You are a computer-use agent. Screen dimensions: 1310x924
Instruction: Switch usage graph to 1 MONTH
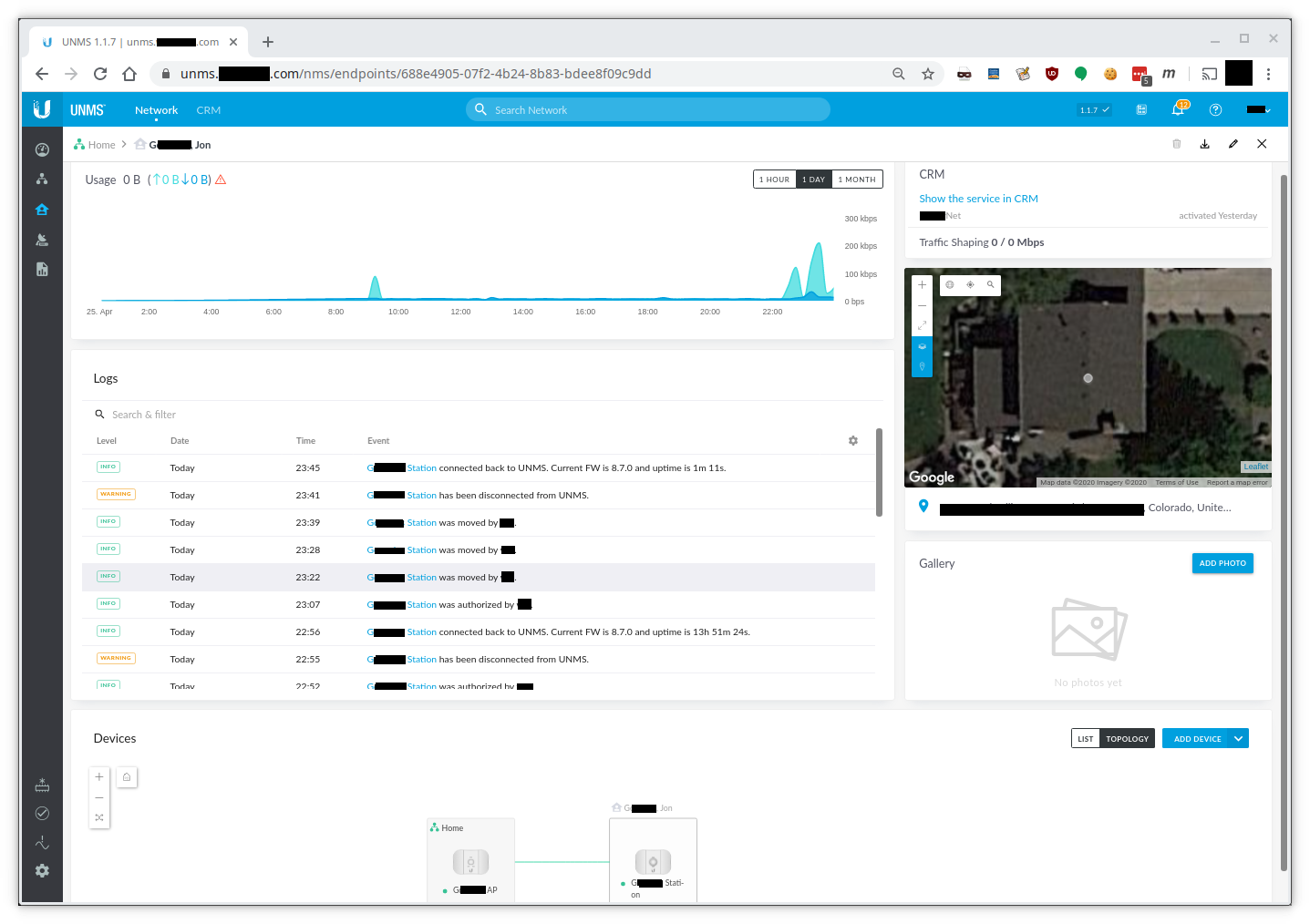[857, 180]
